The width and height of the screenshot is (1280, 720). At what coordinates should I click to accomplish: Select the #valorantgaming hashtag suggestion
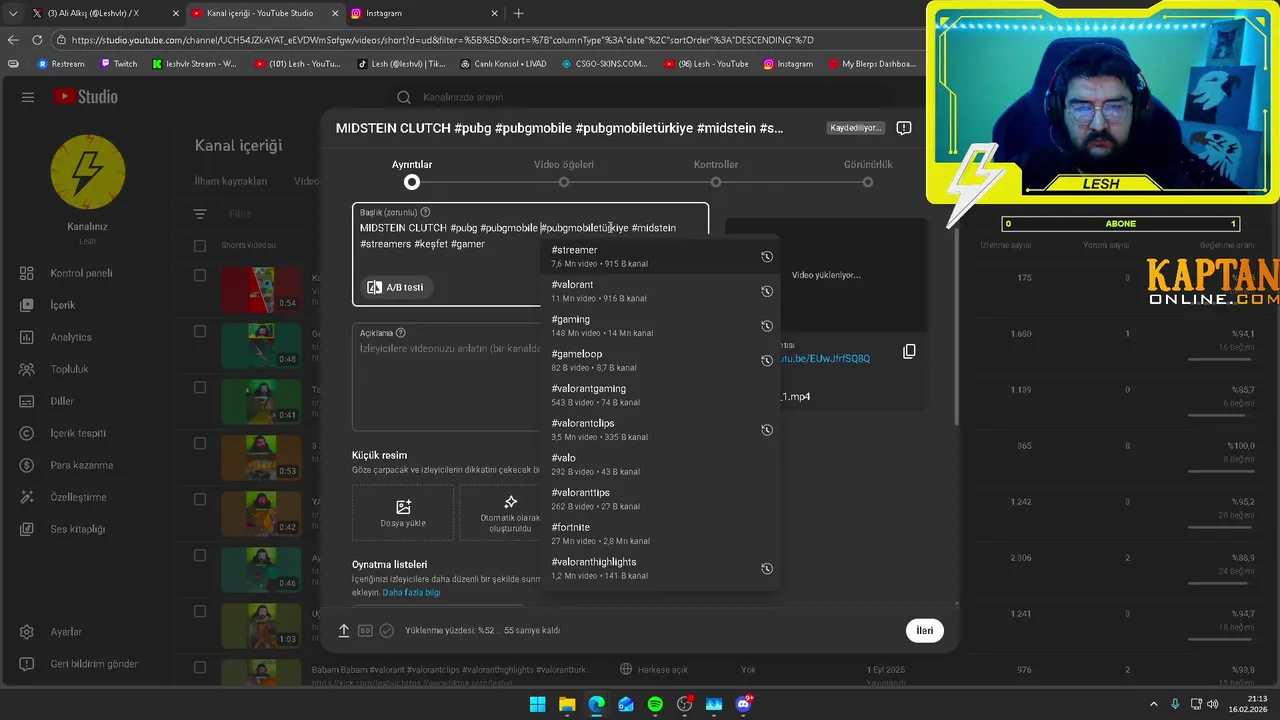(660, 395)
